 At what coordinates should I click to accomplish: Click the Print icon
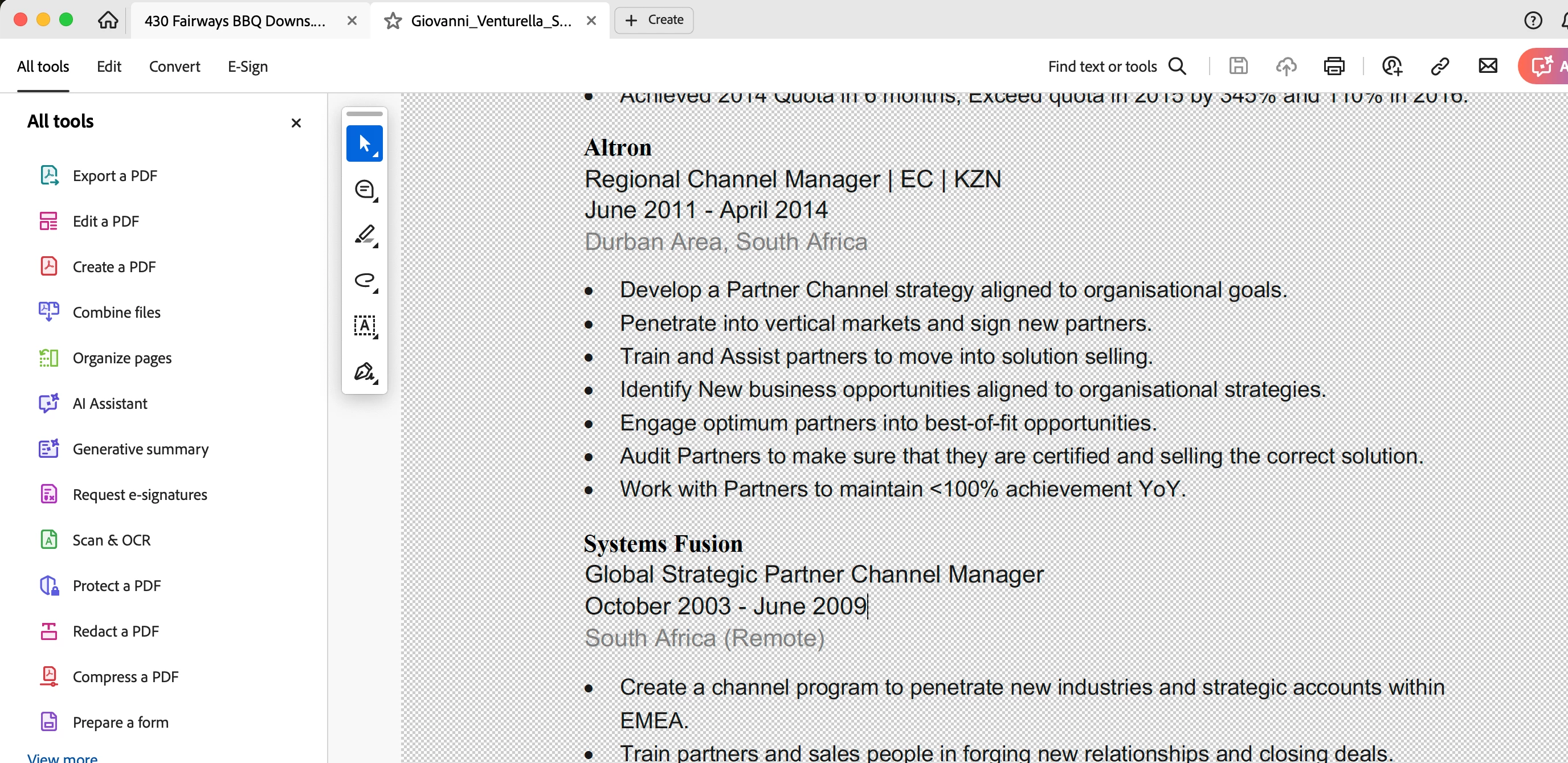pos(1333,66)
